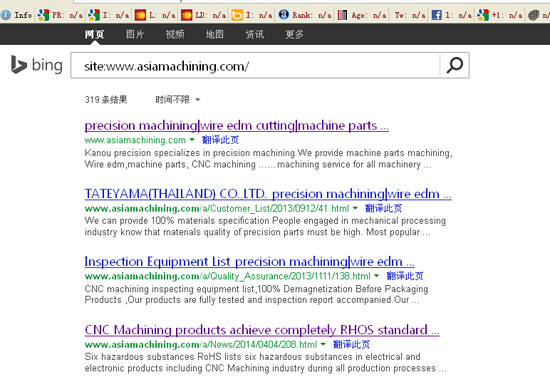Check the Google PR icon in toolbar
Viewport: 550px width, 382px height.
pos(43,15)
